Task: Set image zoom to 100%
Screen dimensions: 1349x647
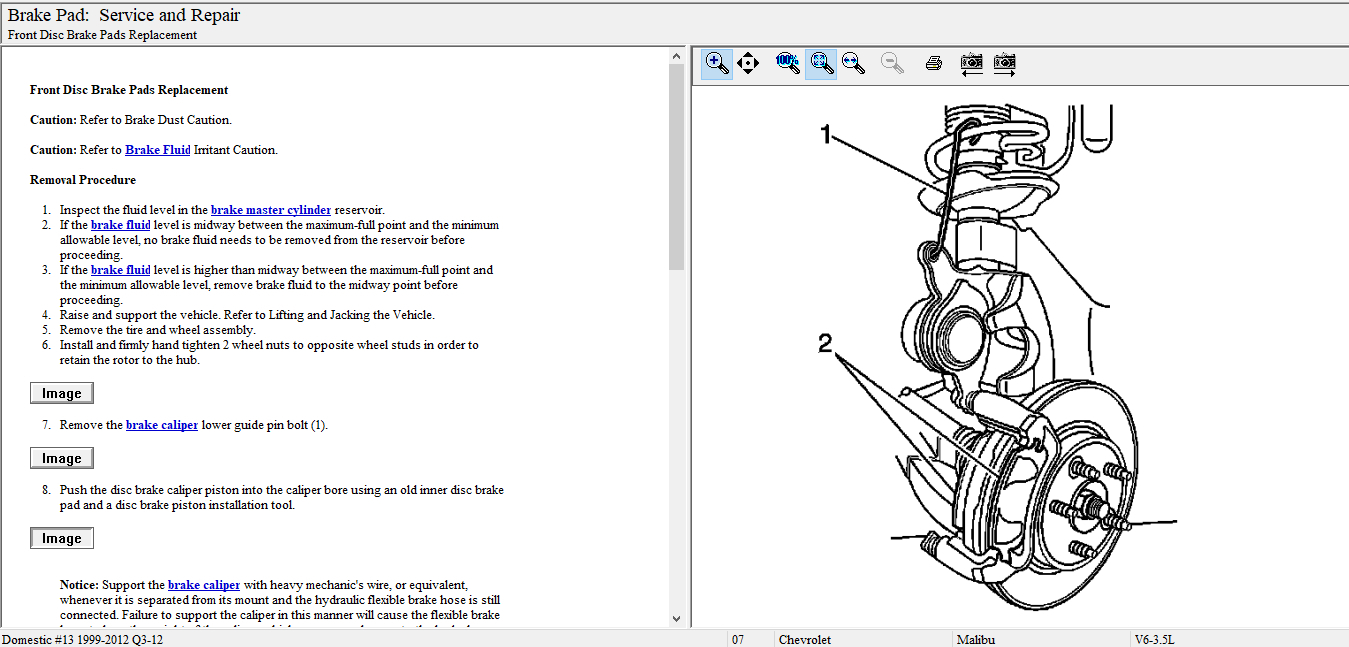Action: tap(787, 63)
